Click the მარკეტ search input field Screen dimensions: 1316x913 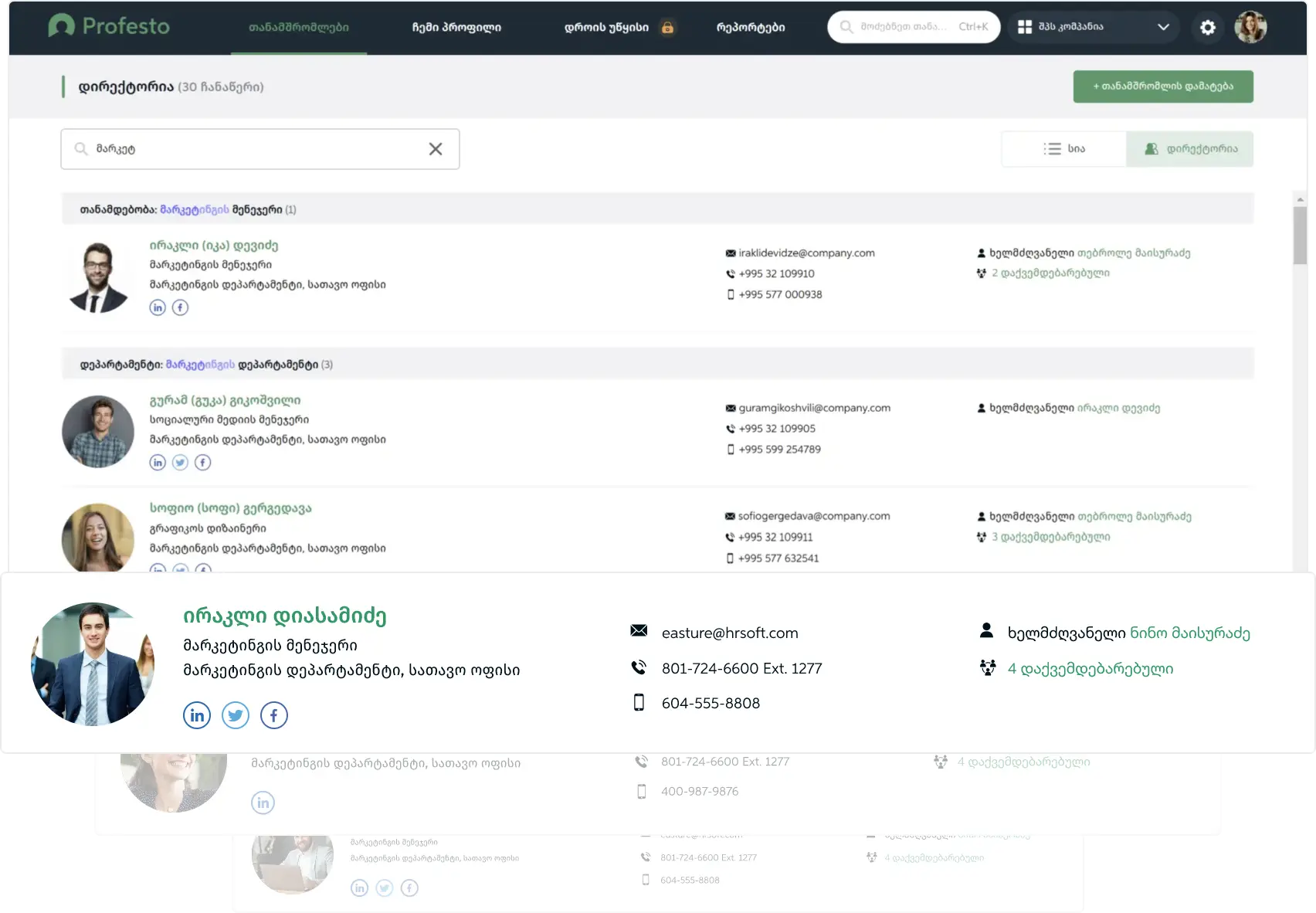pyautogui.click(x=255, y=149)
